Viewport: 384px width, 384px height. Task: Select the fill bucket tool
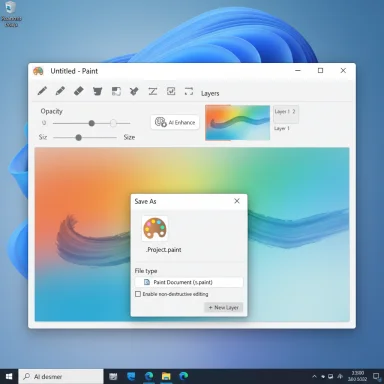[x=97, y=91]
